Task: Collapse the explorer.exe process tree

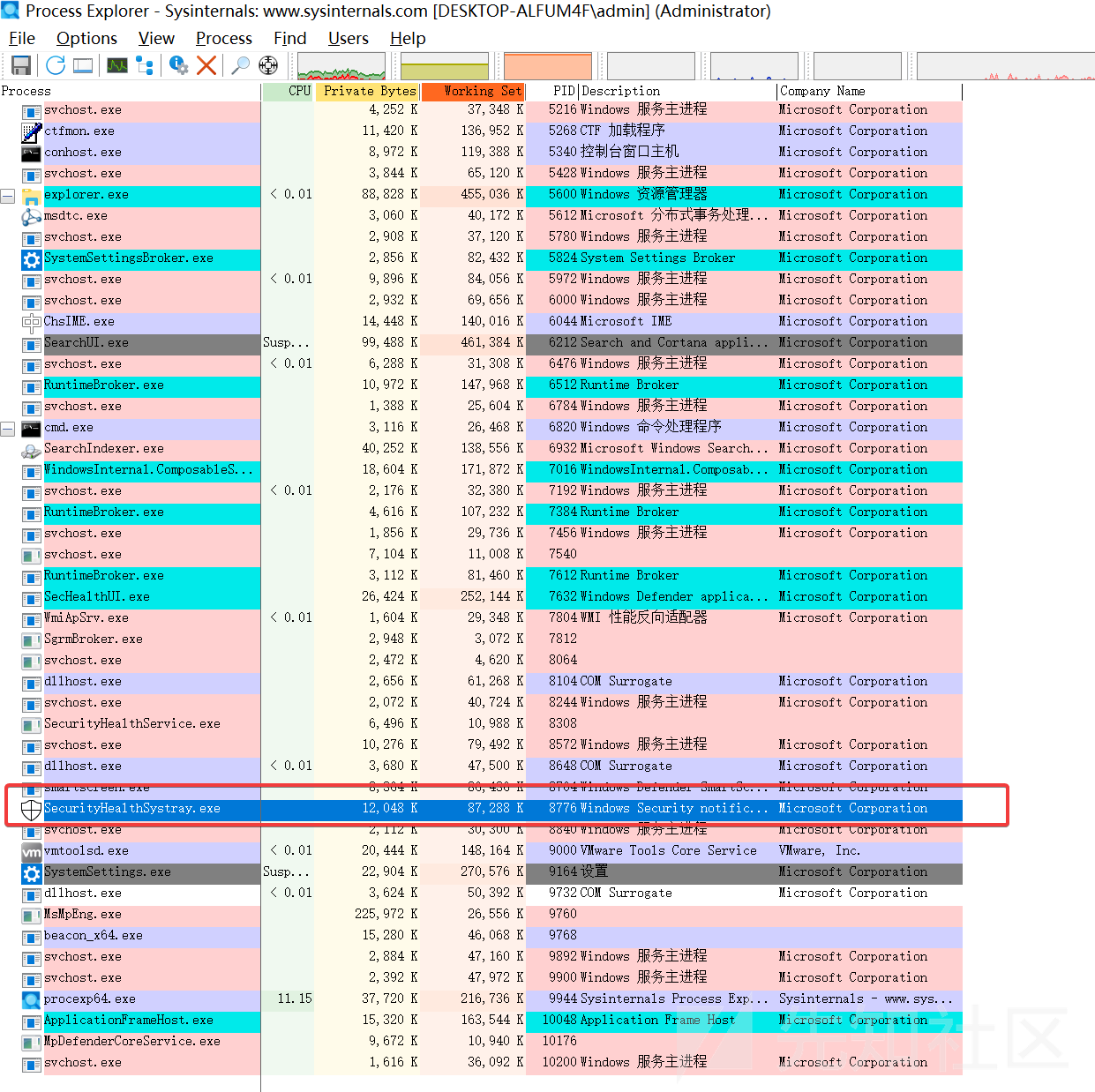Action: pyautogui.click(x=8, y=196)
